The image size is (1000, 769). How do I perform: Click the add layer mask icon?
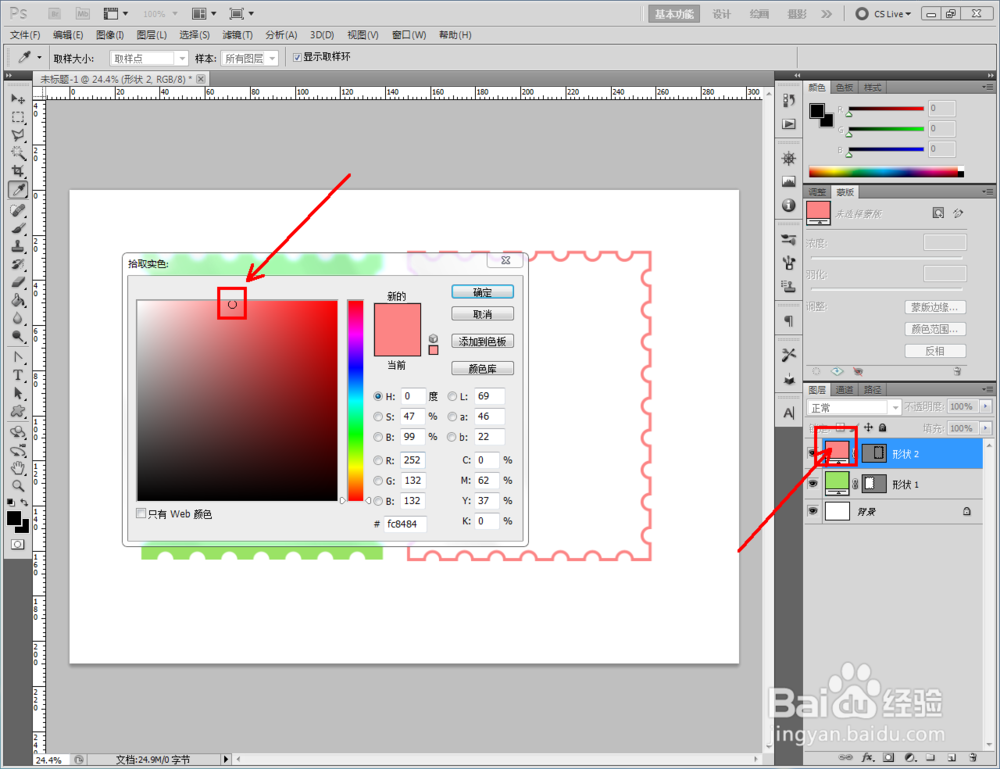pyautogui.click(x=888, y=758)
